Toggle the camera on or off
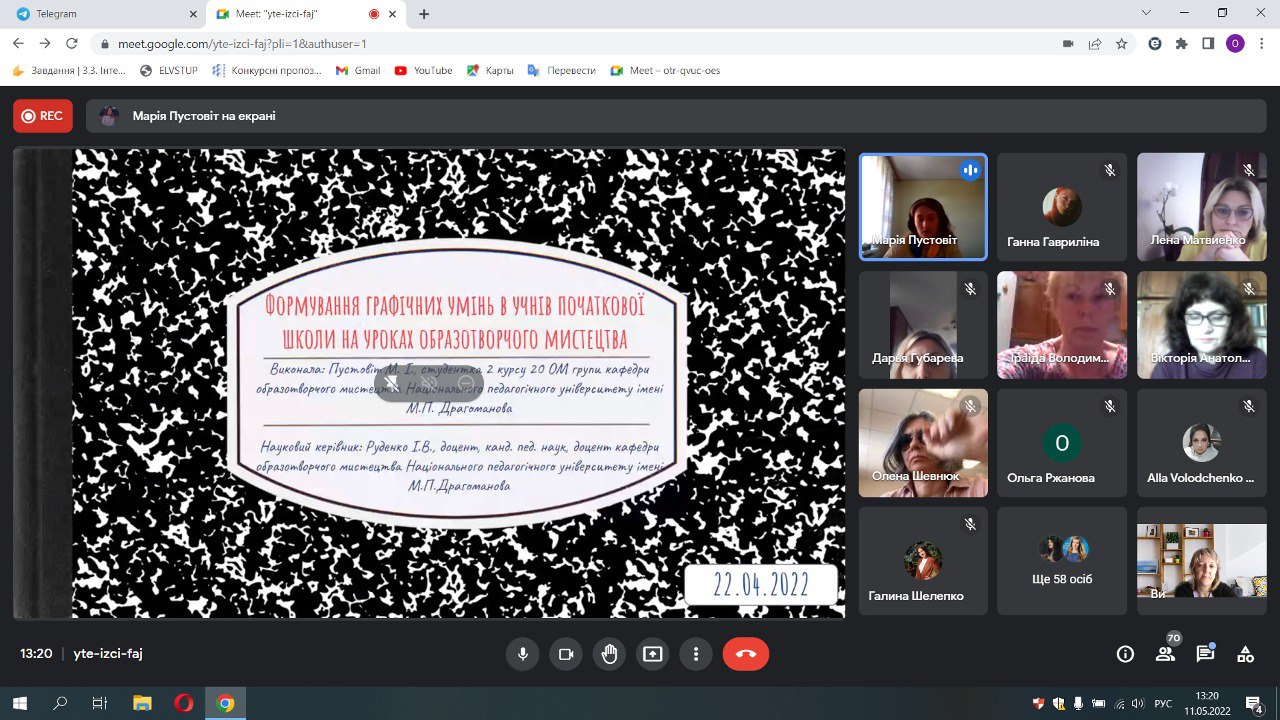The width and height of the screenshot is (1280, 720). coord(565,654)
